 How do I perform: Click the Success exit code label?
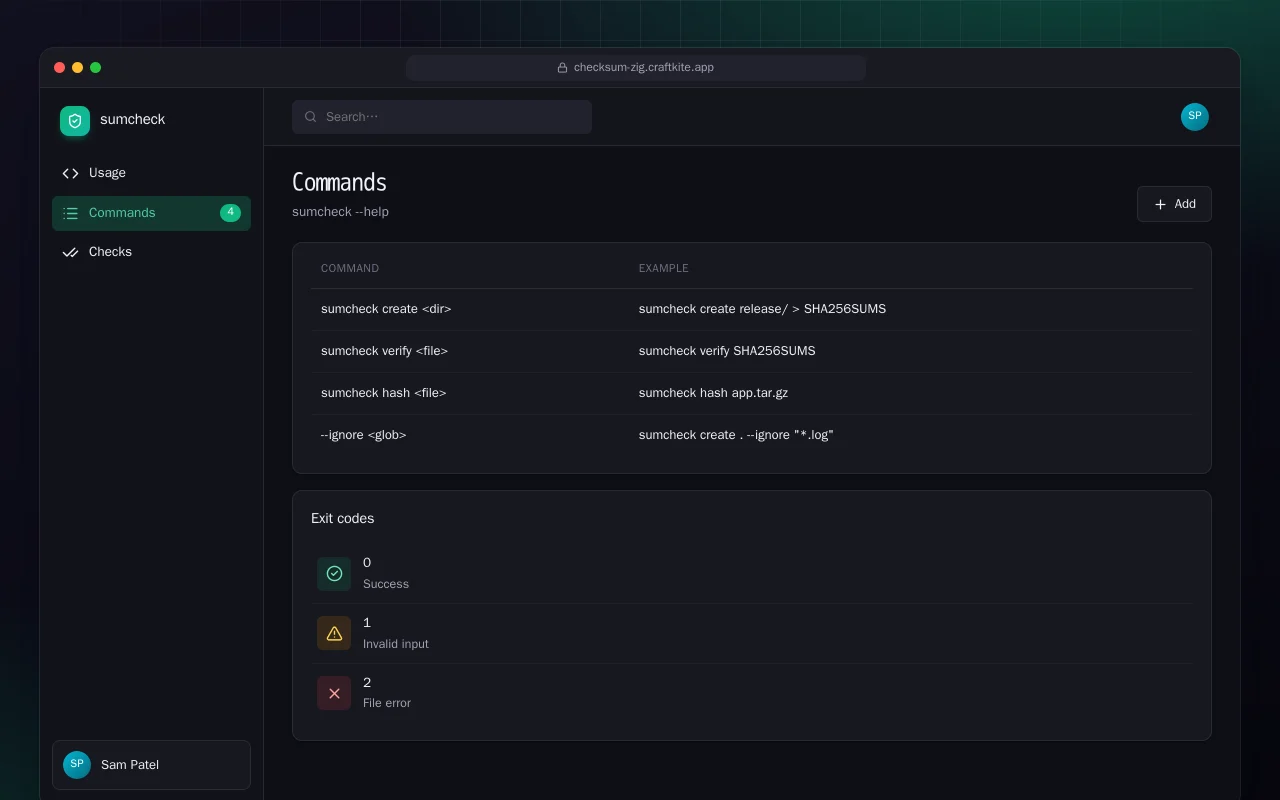(386, 584)
